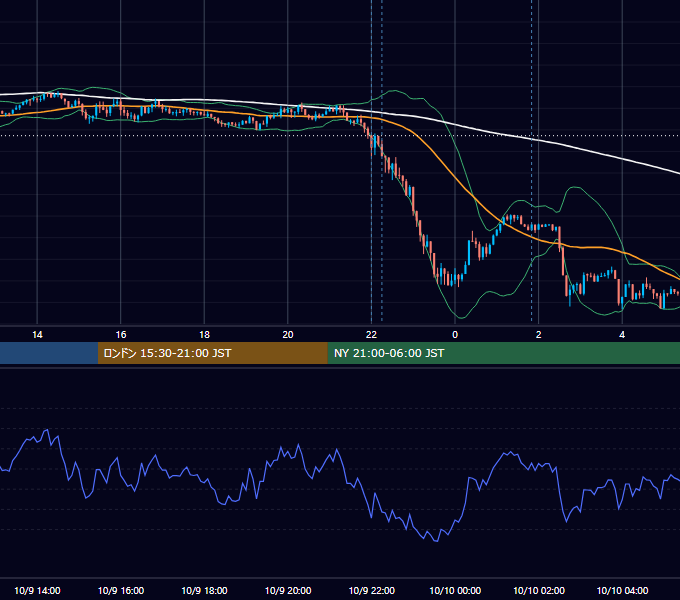Click the 10/9 18:00 date label
Image resolution: width=680 pixels, height=600 pixels.
[204, 590]
